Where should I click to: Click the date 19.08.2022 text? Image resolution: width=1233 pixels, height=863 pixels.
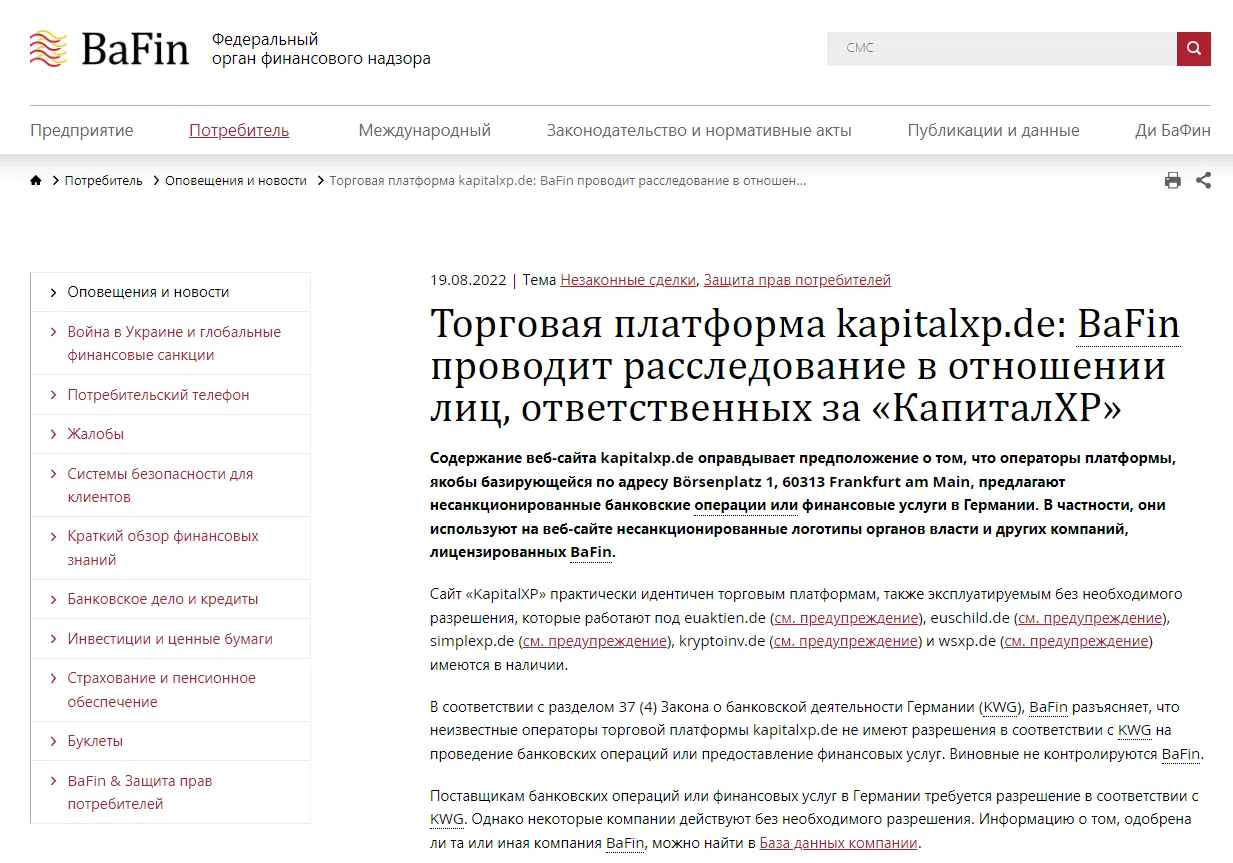pyautogui.click(x=468, y=280)
